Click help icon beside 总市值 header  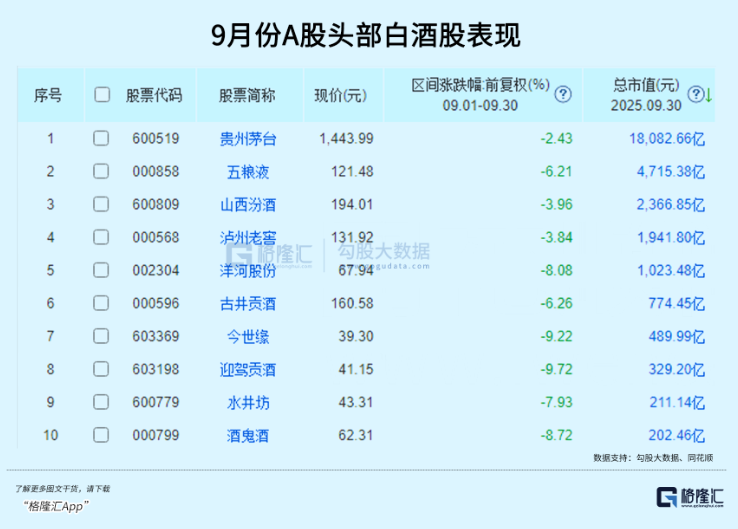coord(696,95)
